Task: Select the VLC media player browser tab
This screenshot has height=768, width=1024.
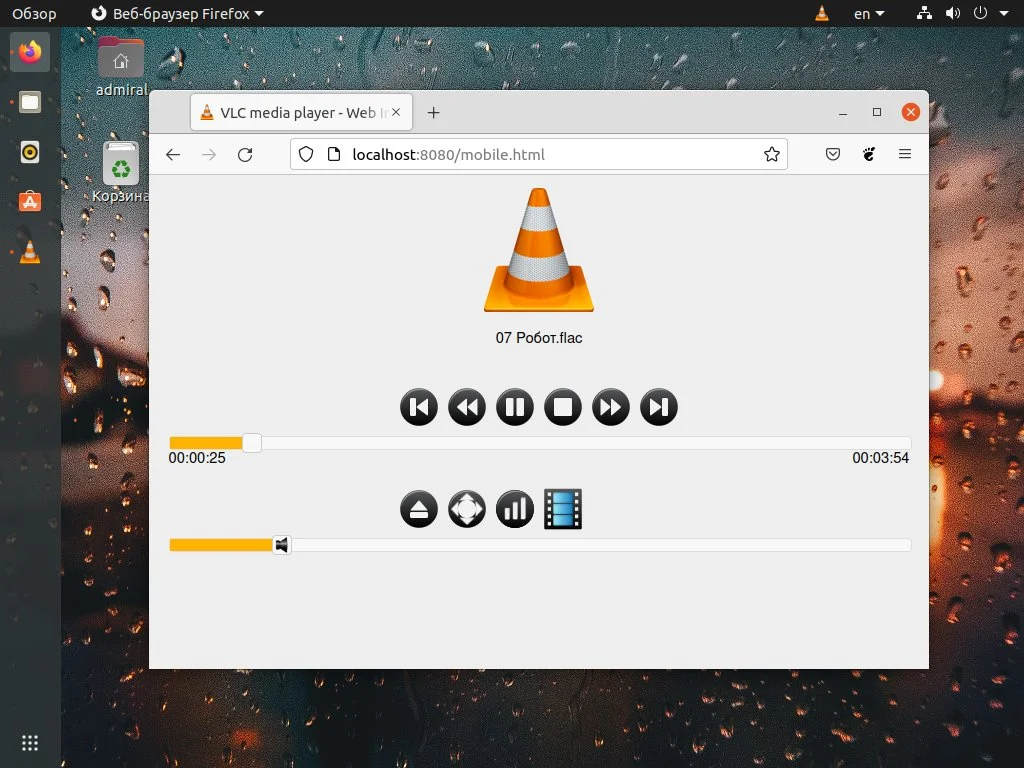Action: click(292, 112)
